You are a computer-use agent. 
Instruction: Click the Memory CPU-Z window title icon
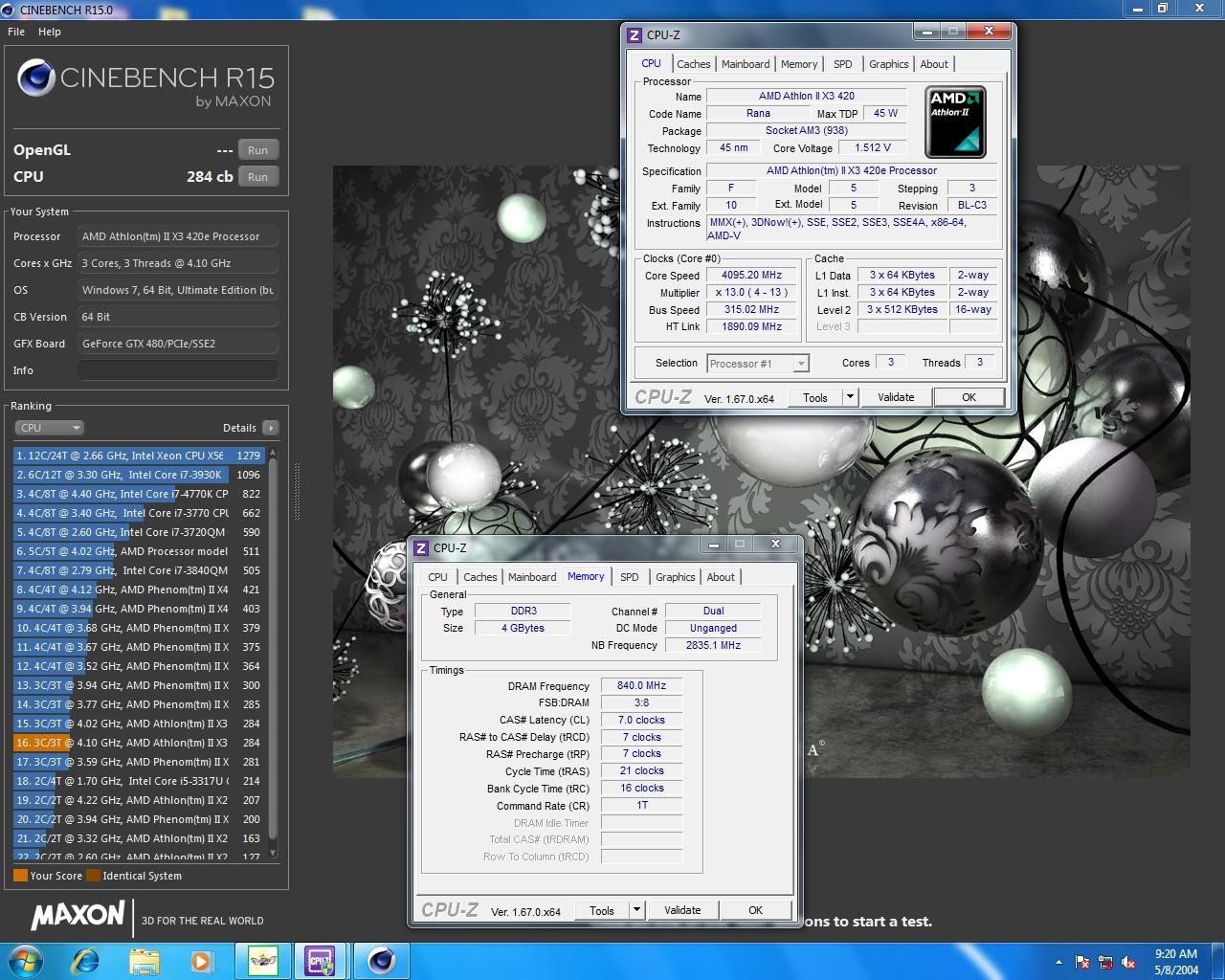(421, 548)
